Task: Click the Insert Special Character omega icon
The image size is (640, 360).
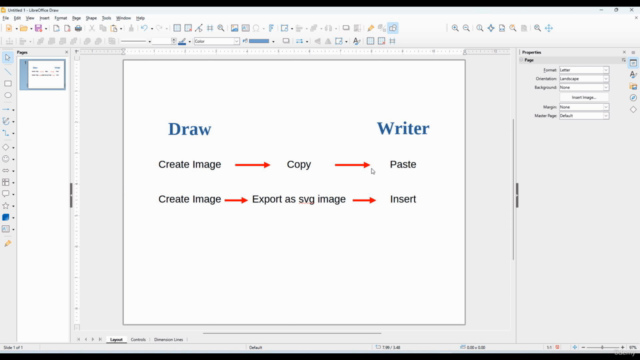Action: (x=256, y=28)
